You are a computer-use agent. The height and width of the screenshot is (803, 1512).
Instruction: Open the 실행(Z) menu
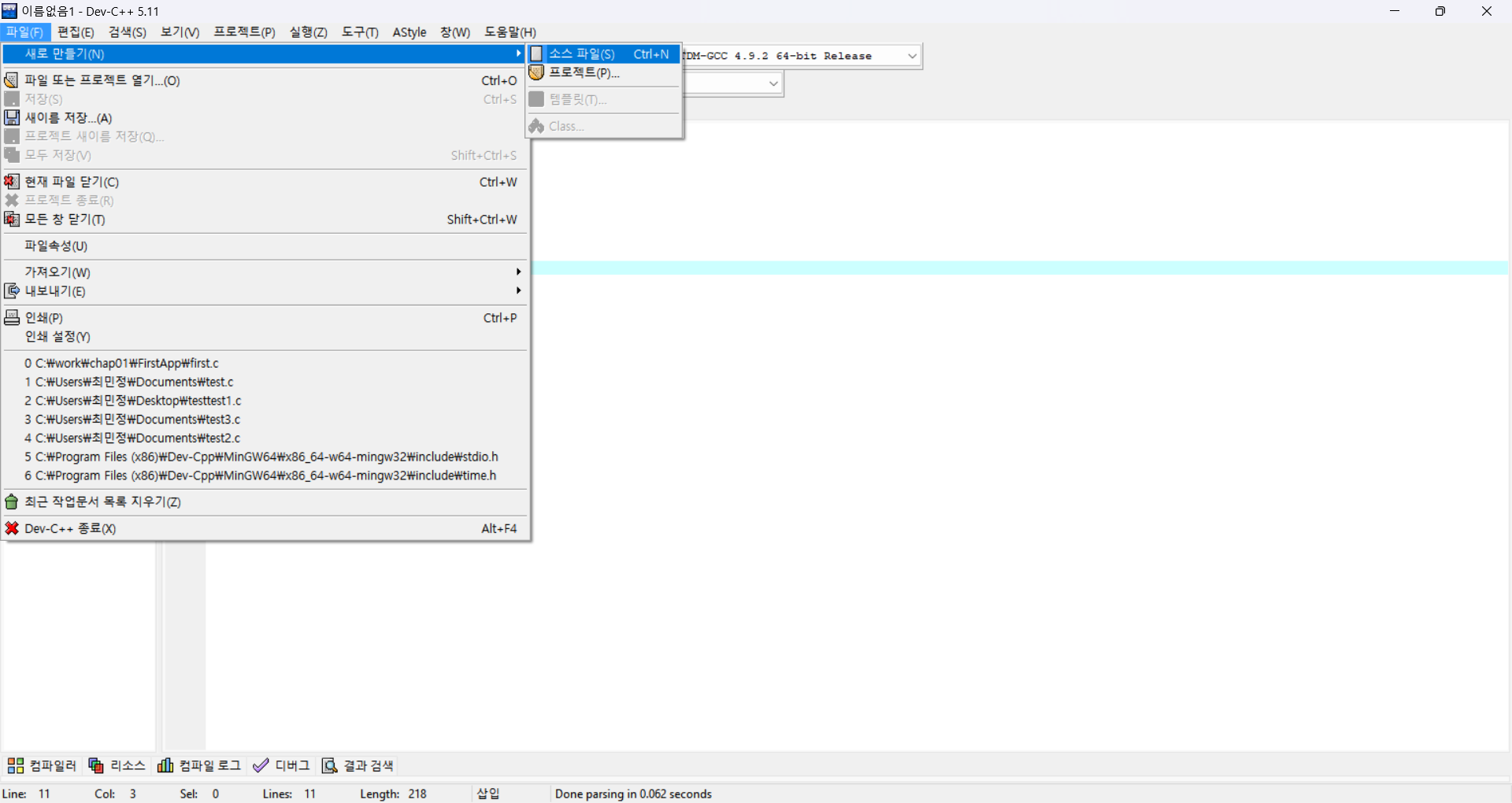[x=308, y=32]
